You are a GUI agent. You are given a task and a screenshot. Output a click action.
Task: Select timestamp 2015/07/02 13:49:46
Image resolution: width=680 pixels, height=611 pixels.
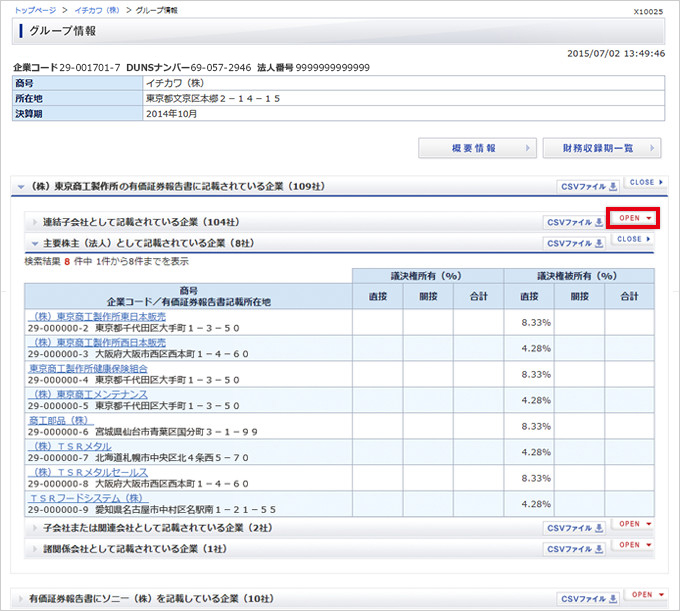pos(616,54)
